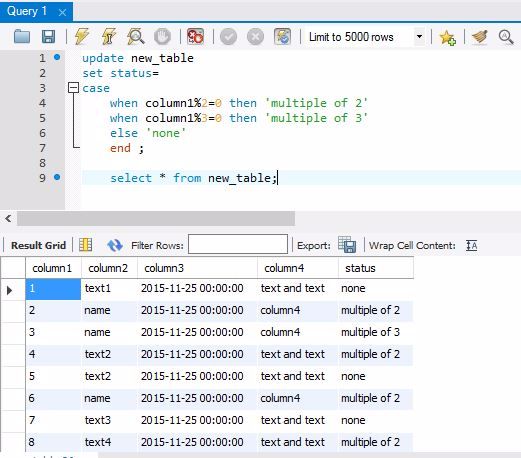The image size is (521, 458).
Task: Open find panel magnifier icon
Action: click(506, 37)
